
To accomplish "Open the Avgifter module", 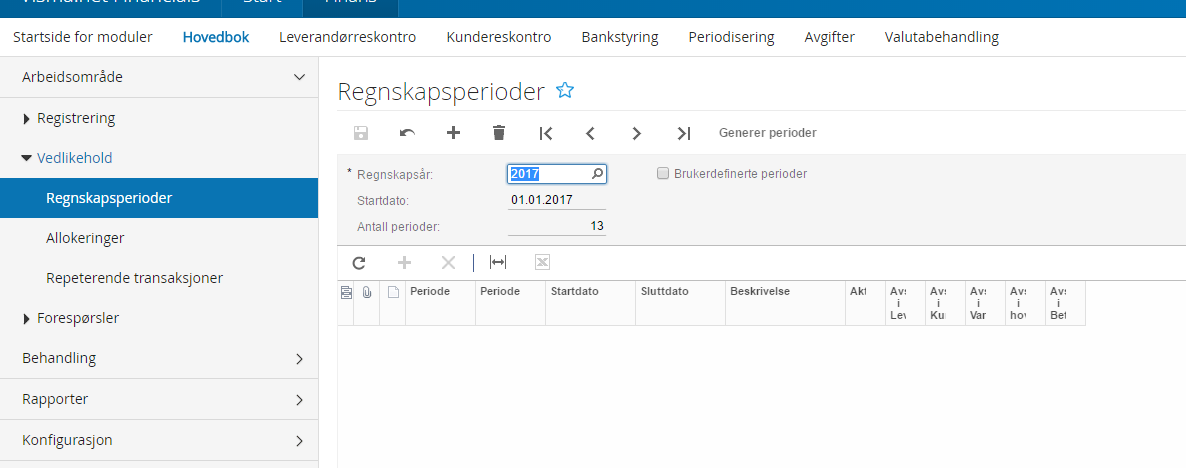I will point(829,37).
